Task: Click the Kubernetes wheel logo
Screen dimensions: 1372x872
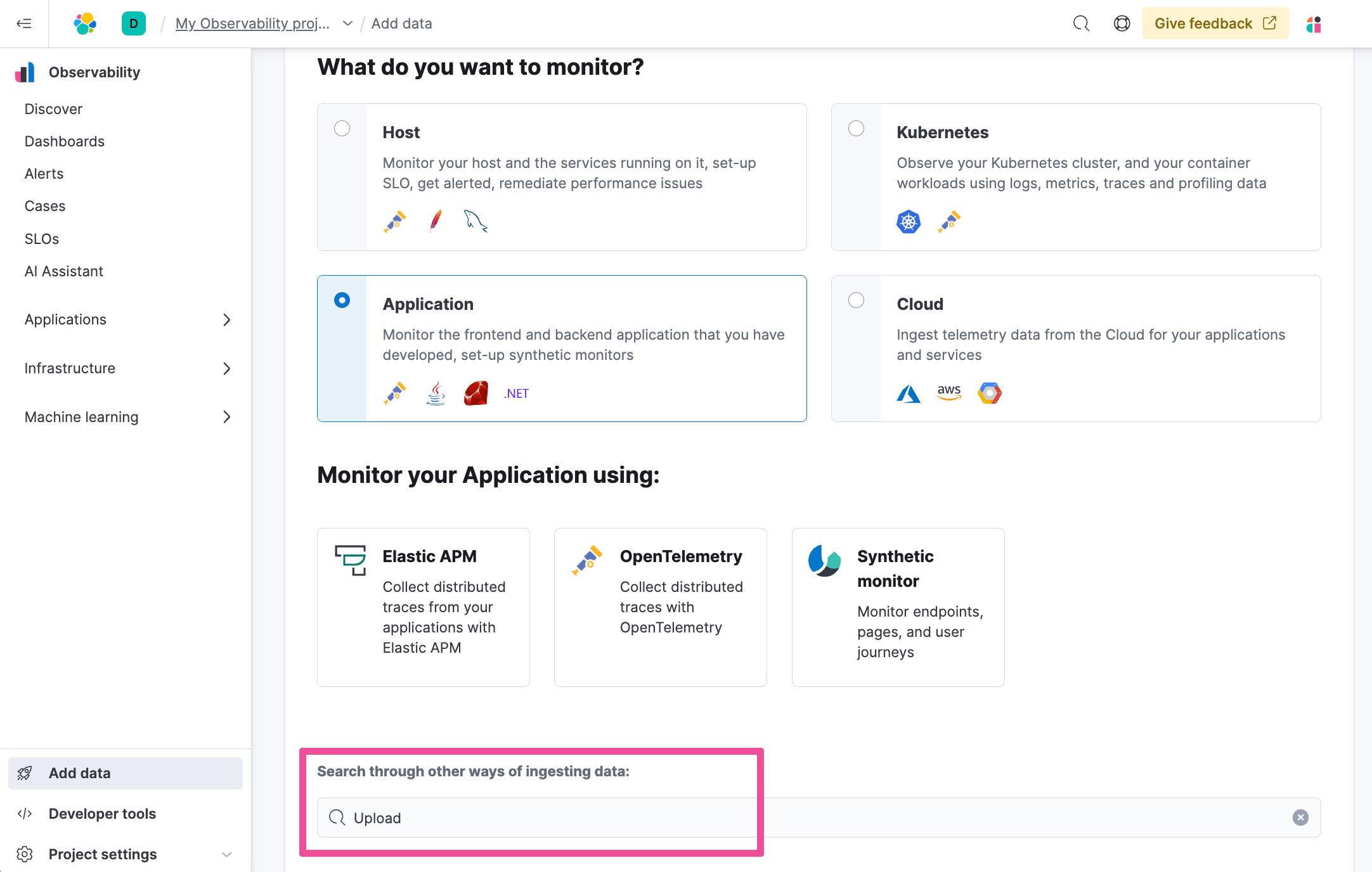Action: coord(909,222)
